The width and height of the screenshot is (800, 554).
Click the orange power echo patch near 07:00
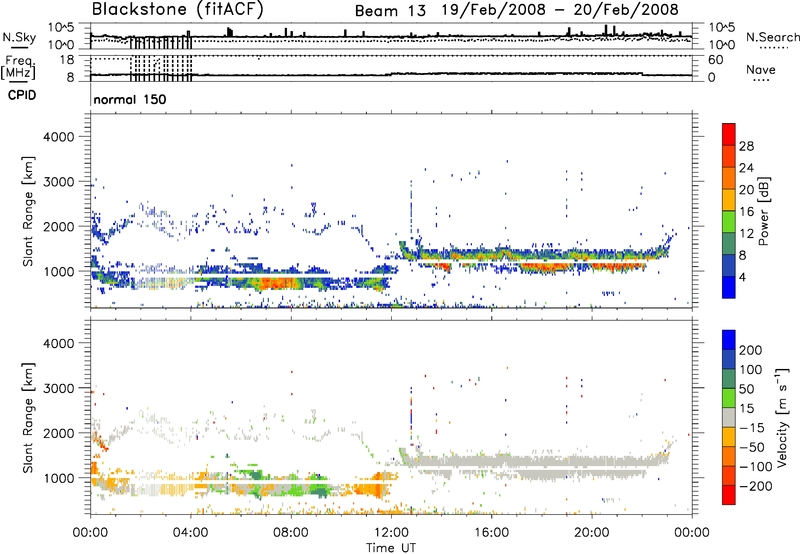(276, 284)
